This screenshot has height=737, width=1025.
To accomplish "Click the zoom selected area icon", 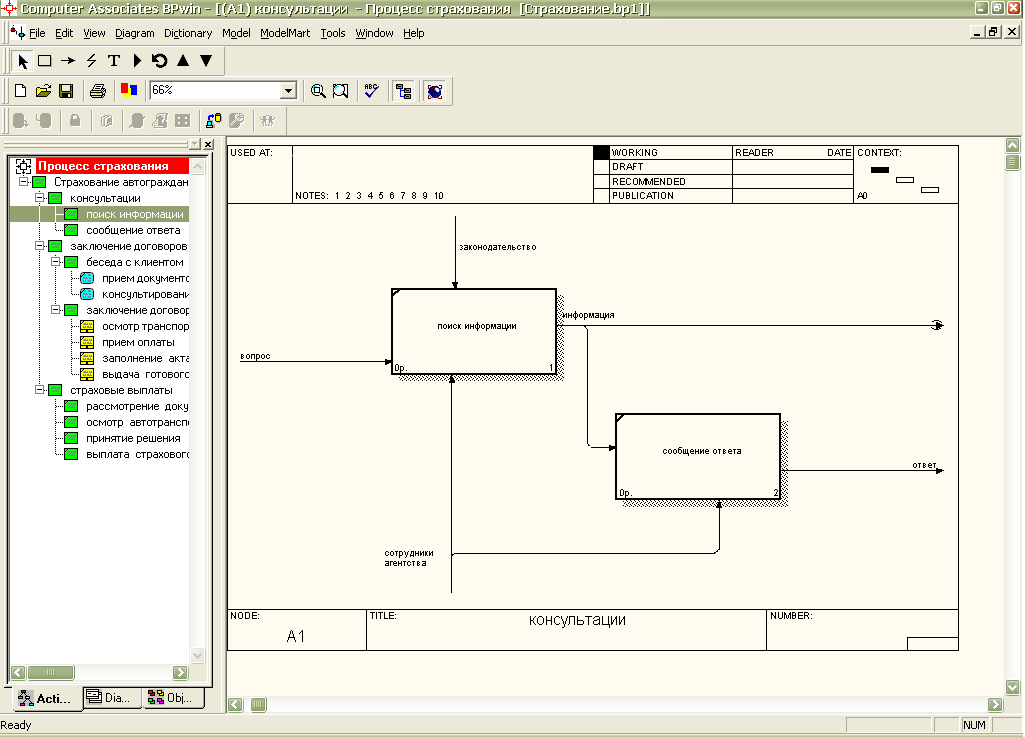I will [341, 91].
